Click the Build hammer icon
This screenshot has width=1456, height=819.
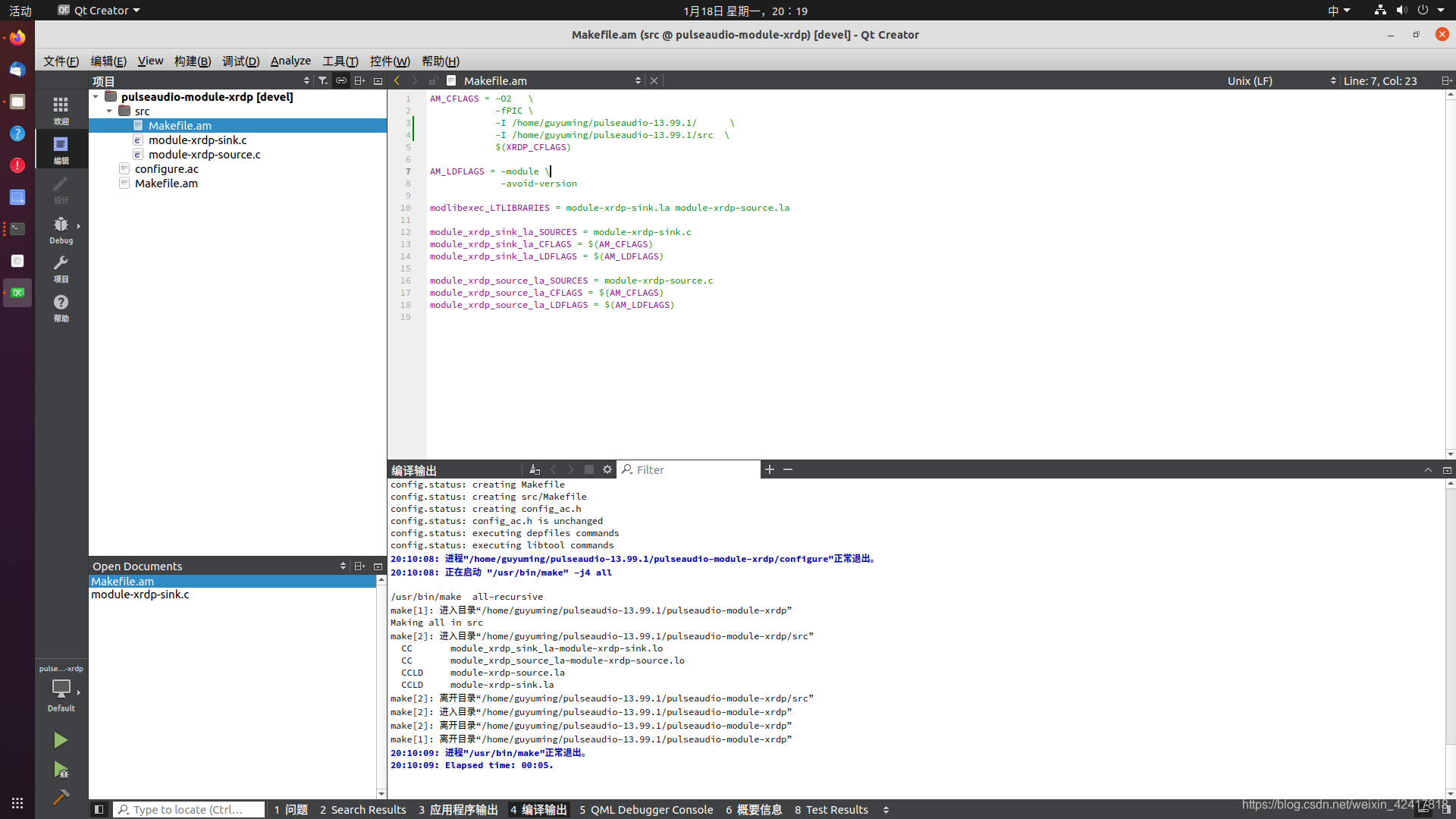tap(61, 797)
